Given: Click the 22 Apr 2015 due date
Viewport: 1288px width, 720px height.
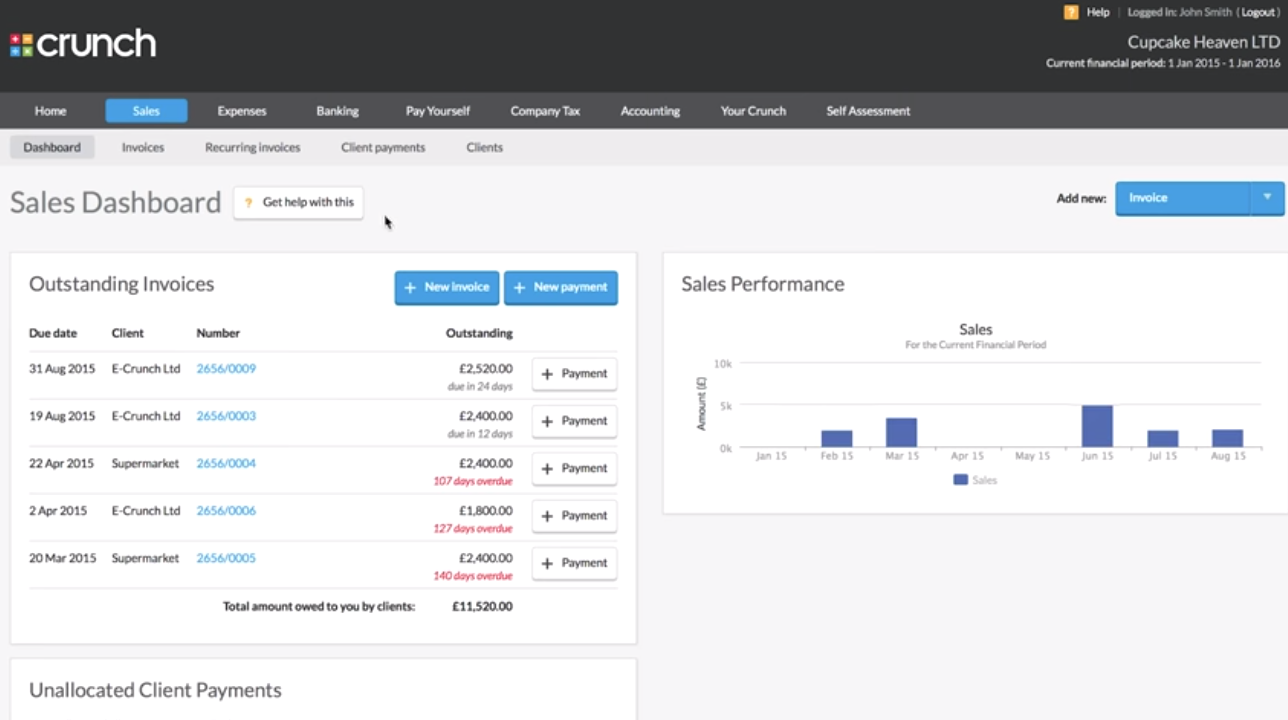Looking at the screenshot, I should pos(61,463).
